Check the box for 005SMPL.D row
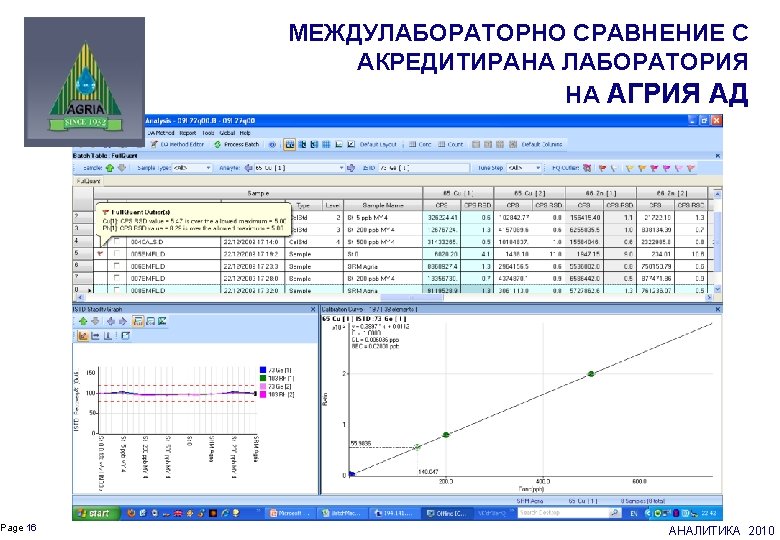The height and width of the screenshot is (540, 780). point(116,254)
